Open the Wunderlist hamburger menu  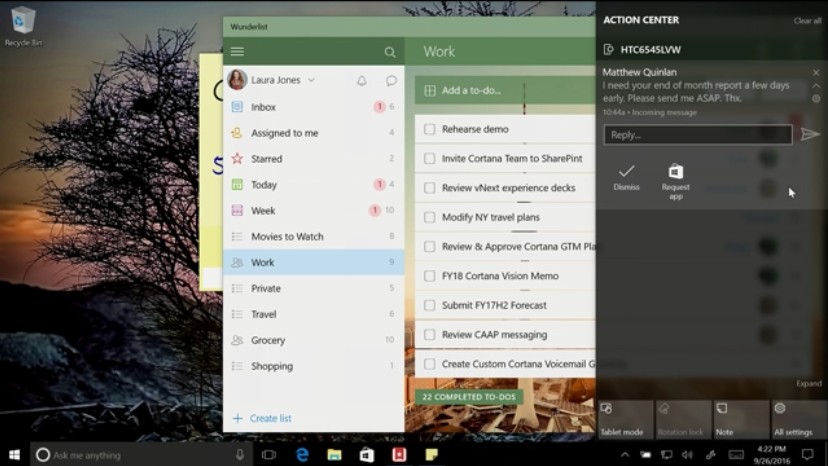[x=237, y=51]
